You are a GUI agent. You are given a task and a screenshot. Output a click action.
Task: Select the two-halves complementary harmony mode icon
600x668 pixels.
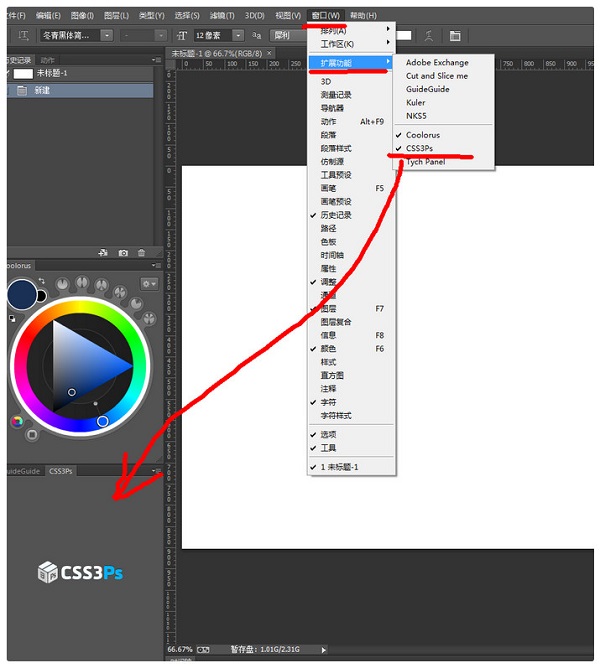pos(82,282)
